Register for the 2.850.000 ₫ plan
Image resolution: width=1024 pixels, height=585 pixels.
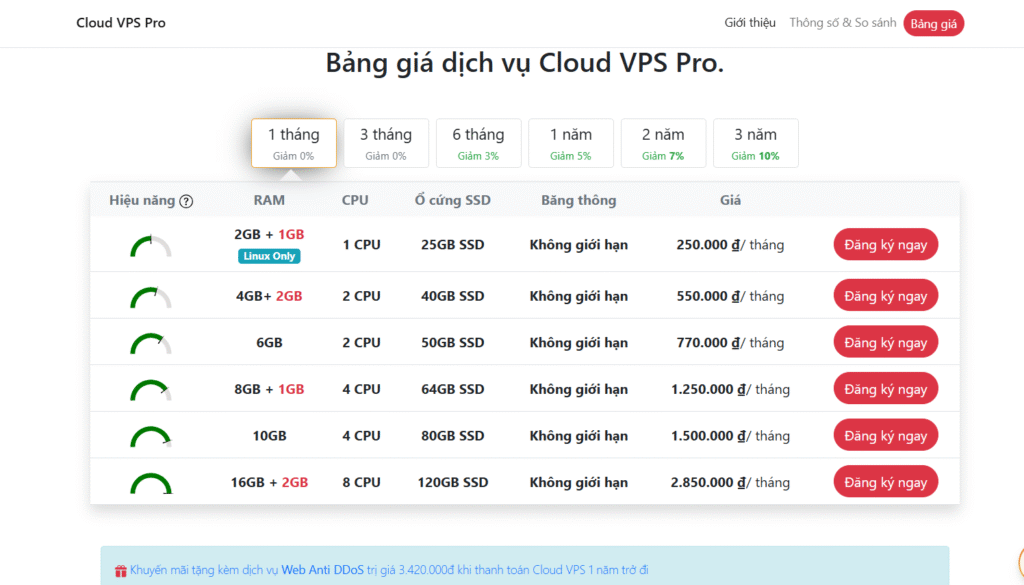point(885,483)
